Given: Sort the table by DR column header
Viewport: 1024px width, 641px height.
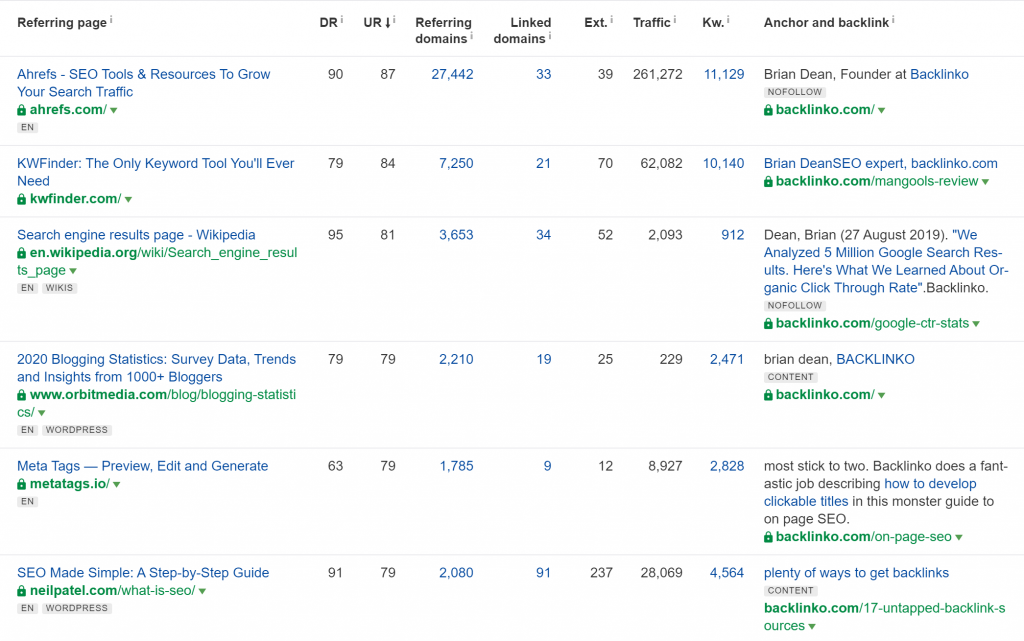Looking at the screenshot, I should tap(328, 23).
